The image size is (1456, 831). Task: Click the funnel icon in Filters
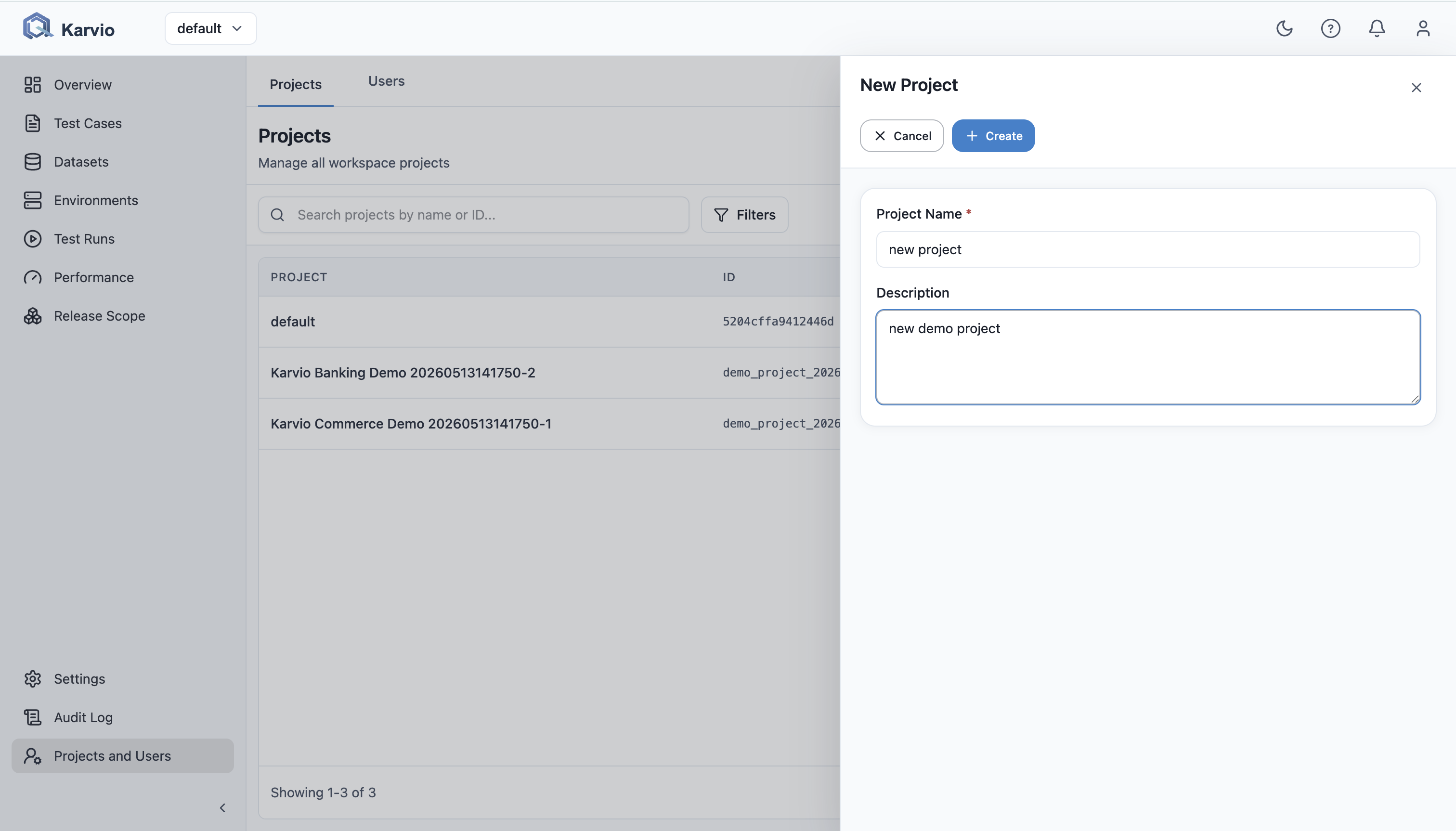pyautogui.click(x=721, y=215)
